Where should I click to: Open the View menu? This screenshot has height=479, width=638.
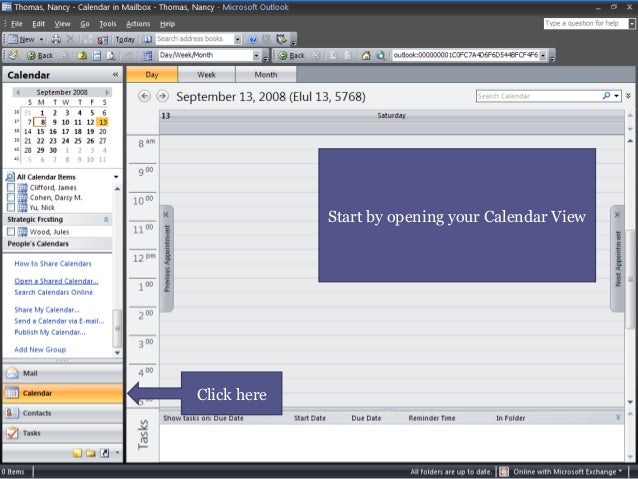click(x=62, y=24)
